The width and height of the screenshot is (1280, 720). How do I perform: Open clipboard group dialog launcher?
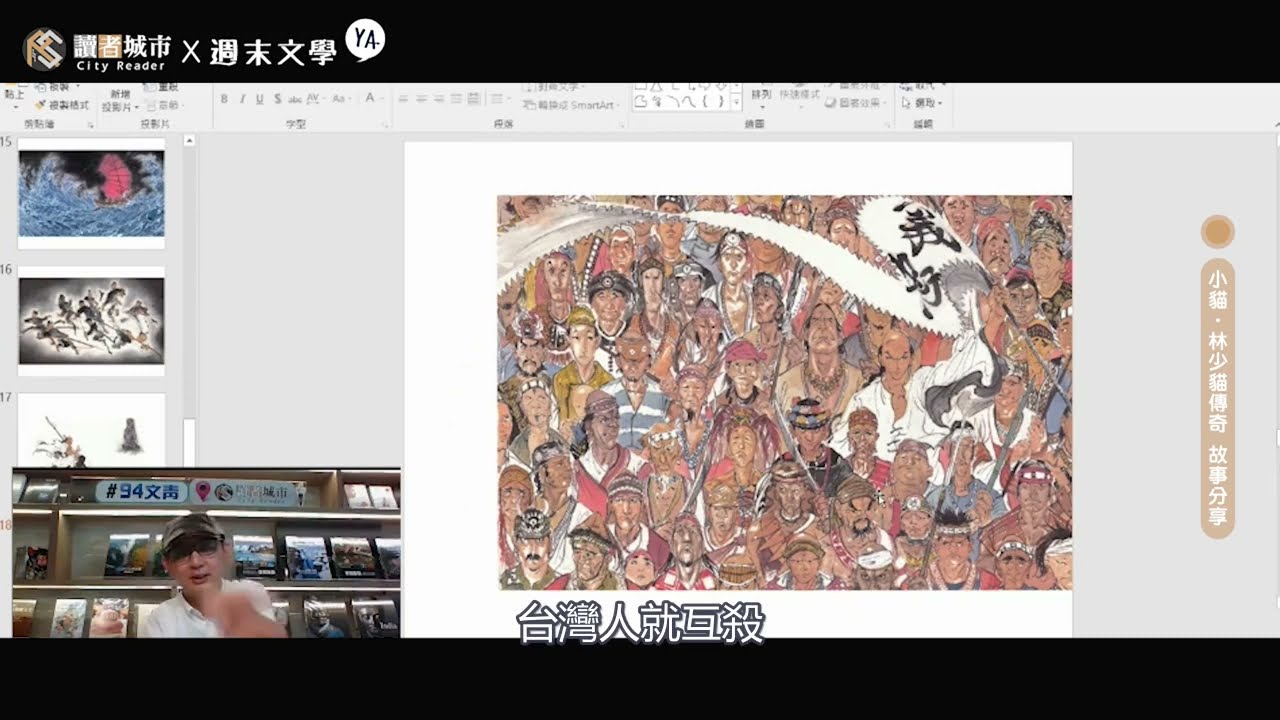pyautogui.click(x=90, y=125)
